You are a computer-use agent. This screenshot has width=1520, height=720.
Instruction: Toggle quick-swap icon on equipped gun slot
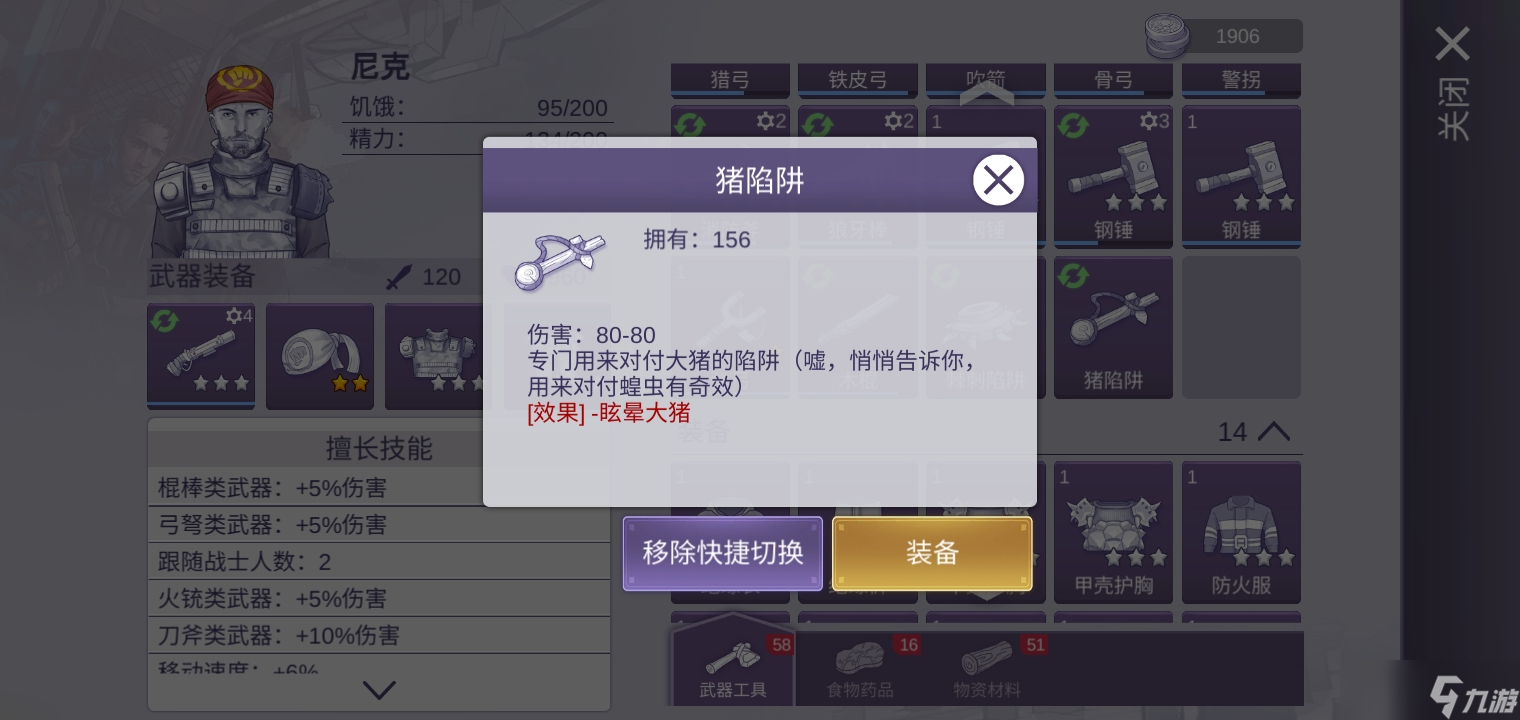coord(165,320)
